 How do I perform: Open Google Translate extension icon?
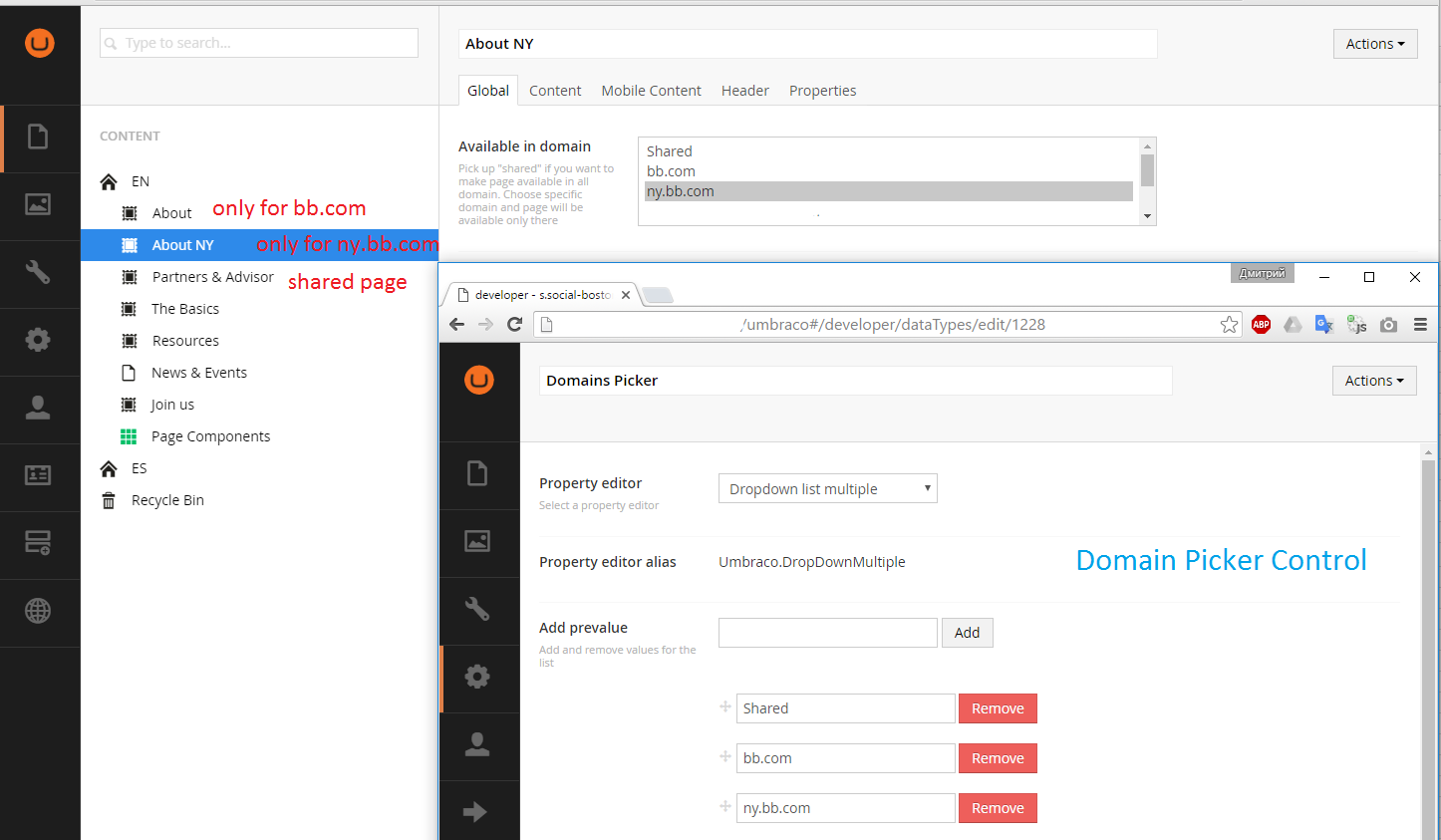click(x=1324, y=324)
